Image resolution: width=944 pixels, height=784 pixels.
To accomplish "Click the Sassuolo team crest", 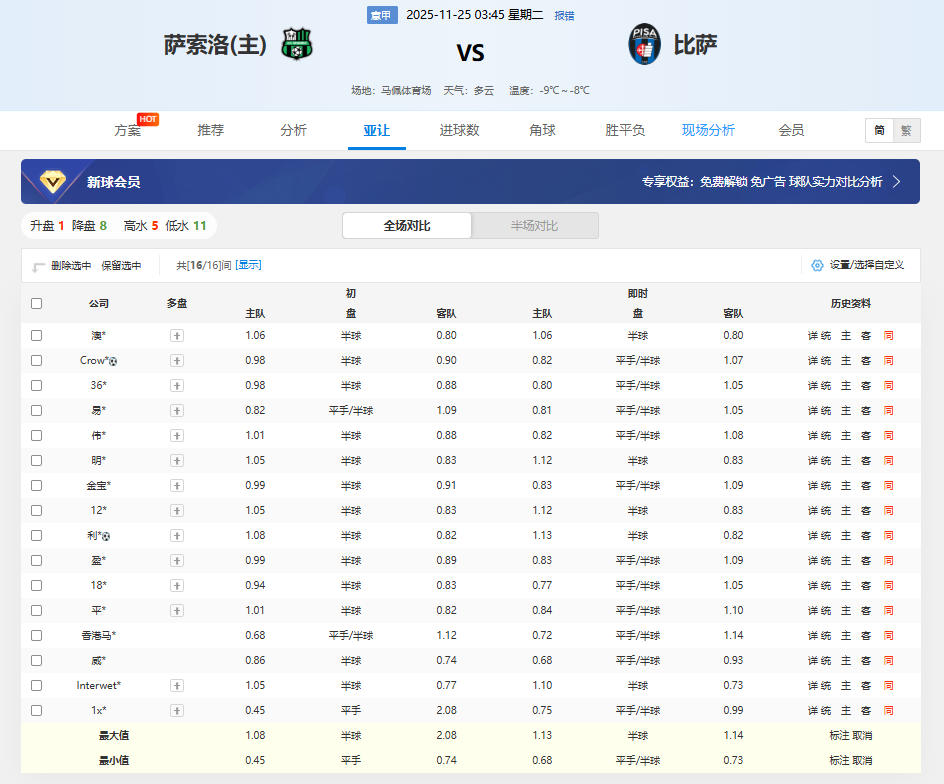I will 297,45.
